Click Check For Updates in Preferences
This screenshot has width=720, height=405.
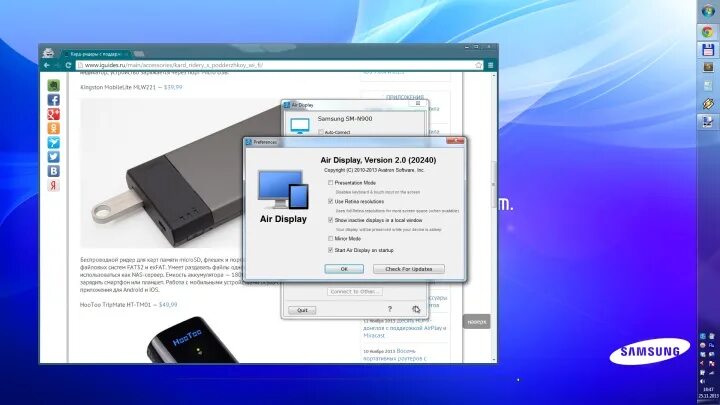[x=409, y=269]
